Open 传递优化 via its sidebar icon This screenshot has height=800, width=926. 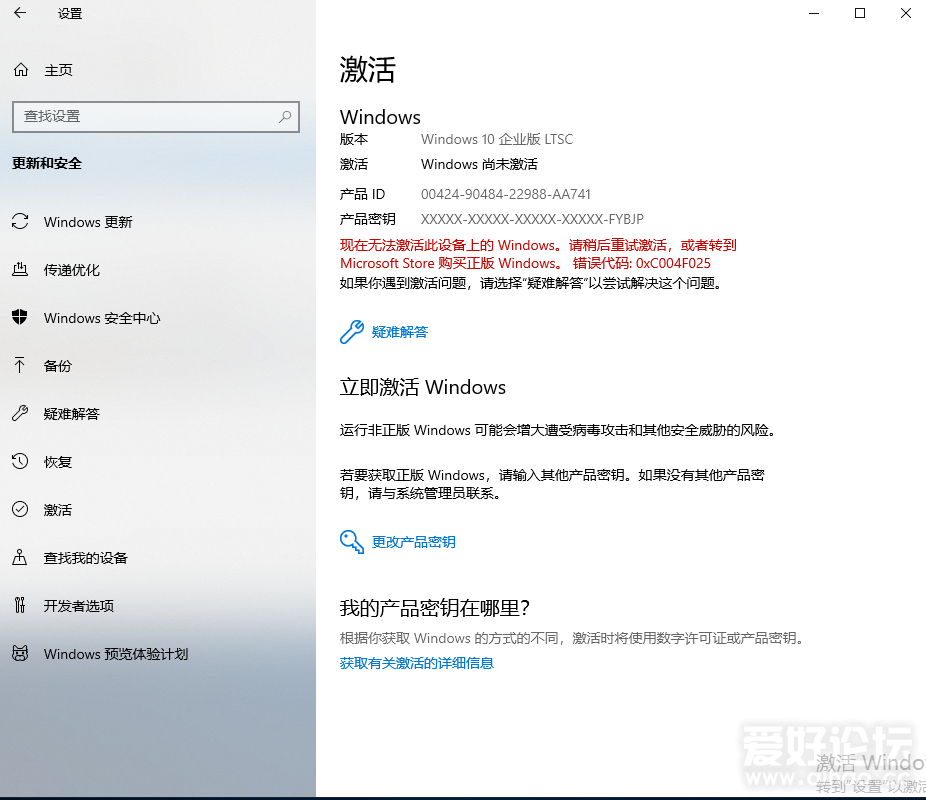tap(21, 270)
